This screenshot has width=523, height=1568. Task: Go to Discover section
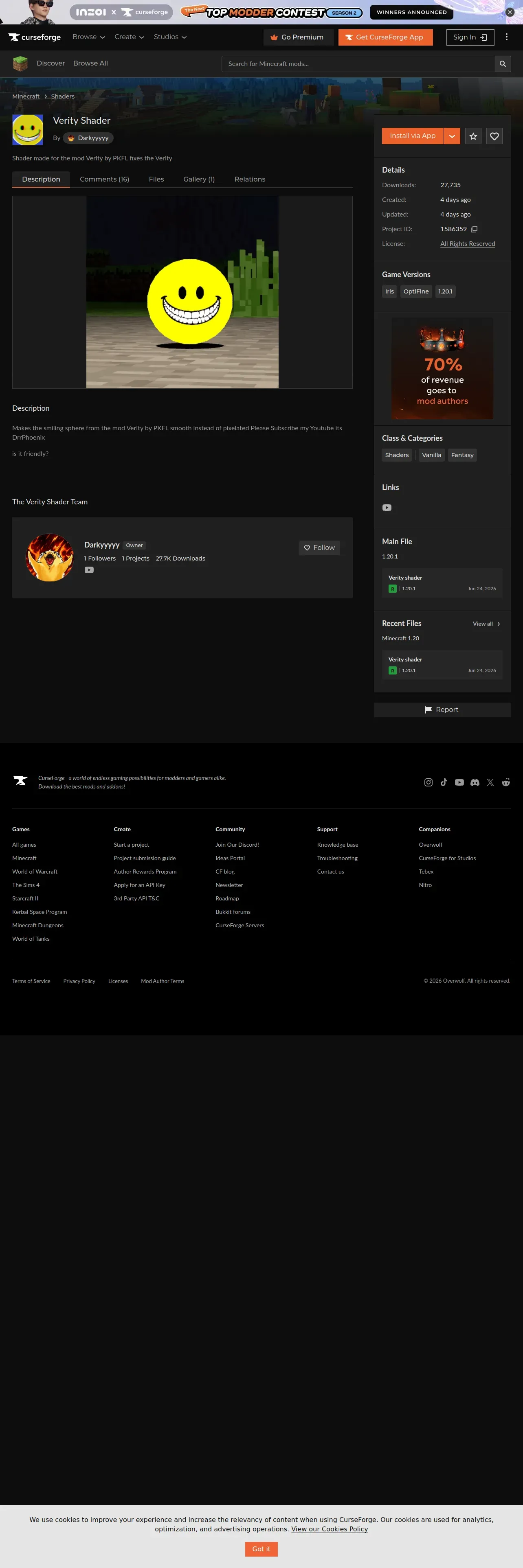[x=51, y=64]
